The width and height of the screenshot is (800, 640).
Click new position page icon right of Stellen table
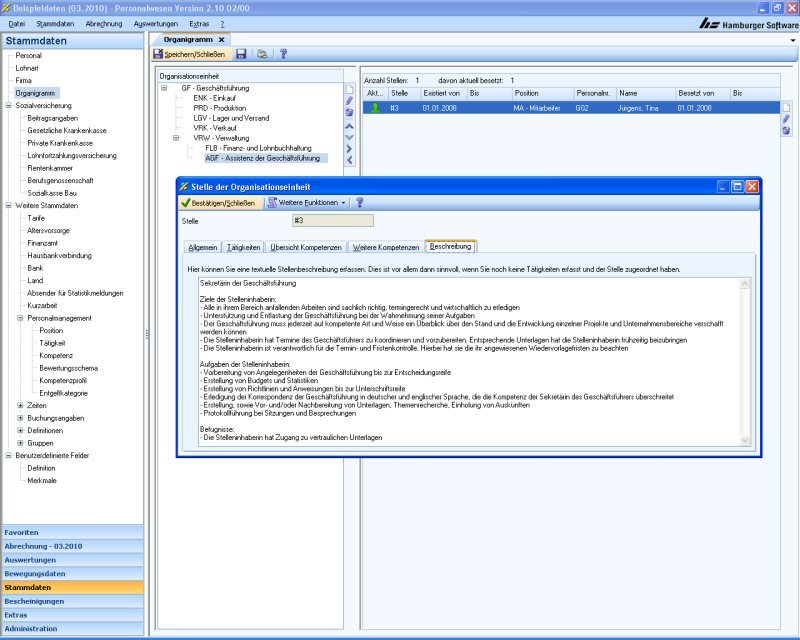point(786,107)
